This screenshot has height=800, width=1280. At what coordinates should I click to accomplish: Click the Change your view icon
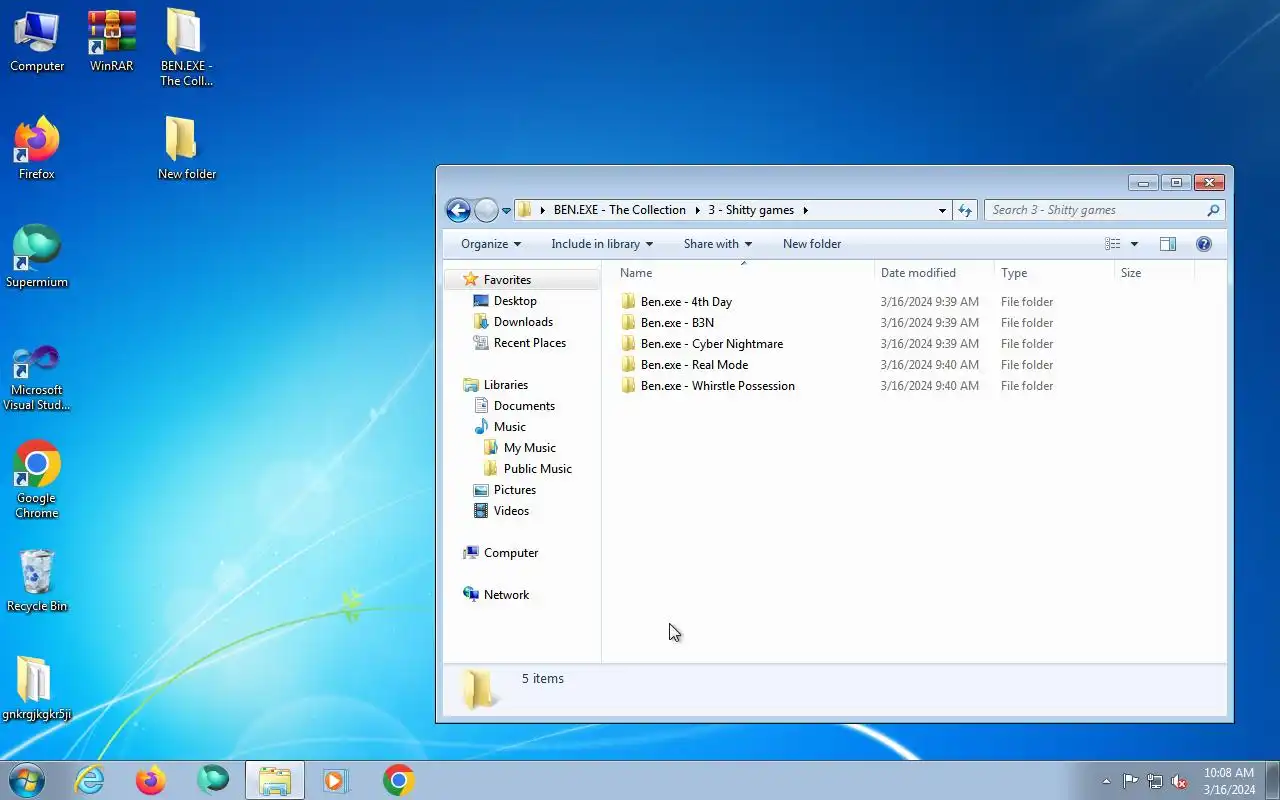[1113, 244]
